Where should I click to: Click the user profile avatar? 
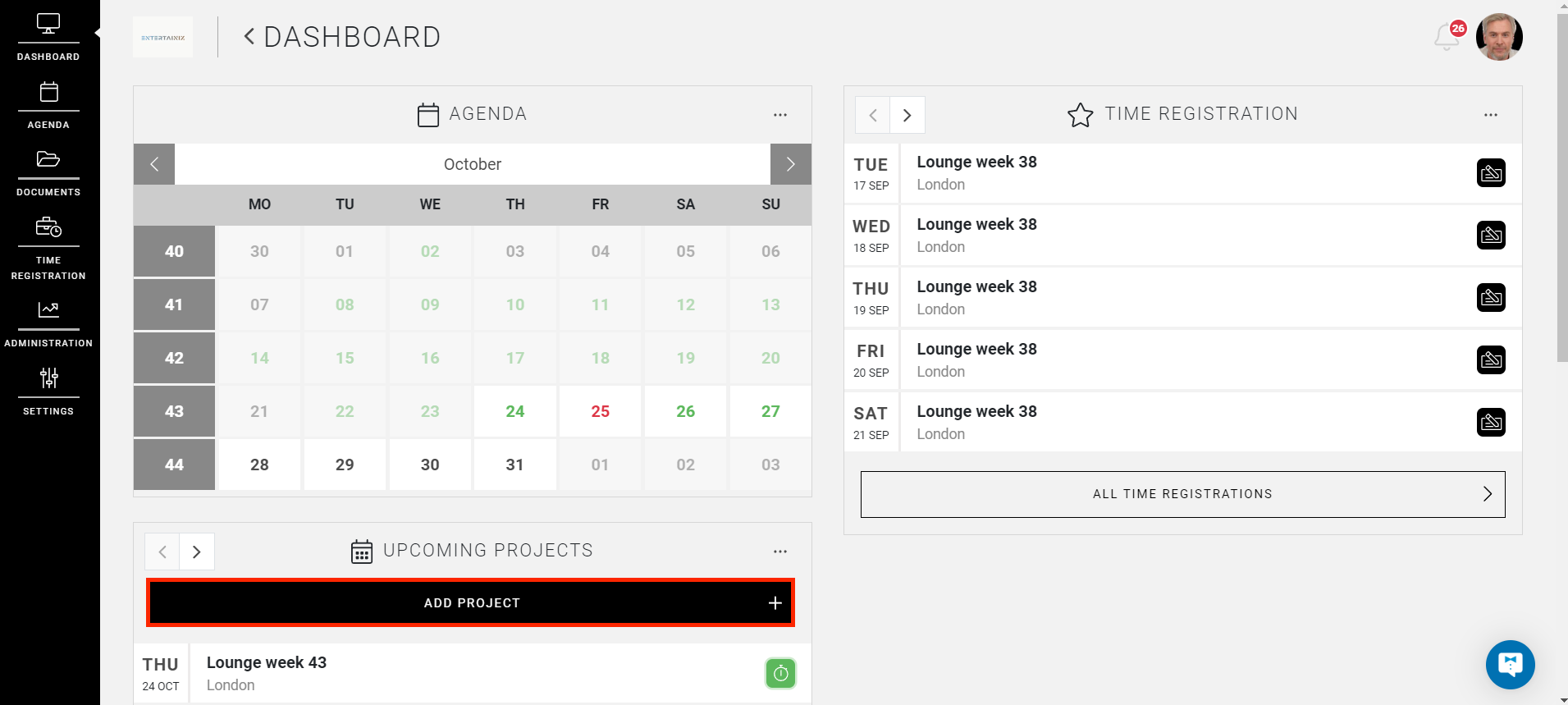tap(1499, 37)
